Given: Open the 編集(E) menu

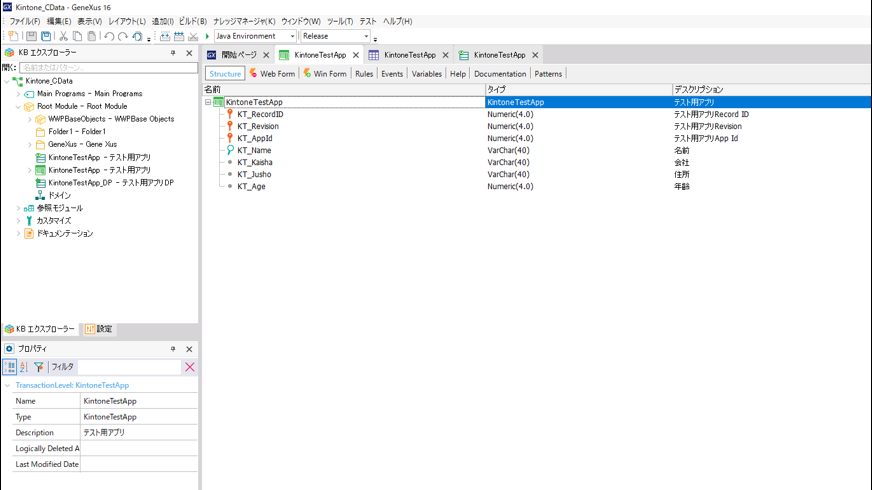Looking at the screenshot, I should pyautogui.click(x=58, y=21).
